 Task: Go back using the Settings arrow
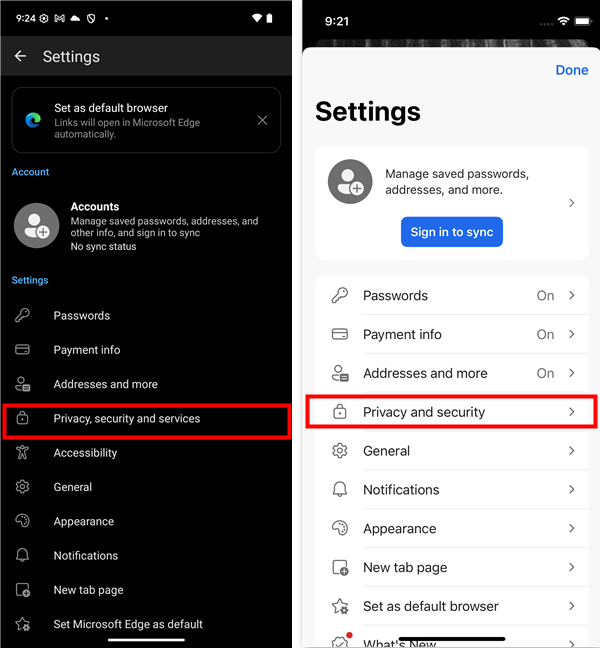click(x=20, y=56)
